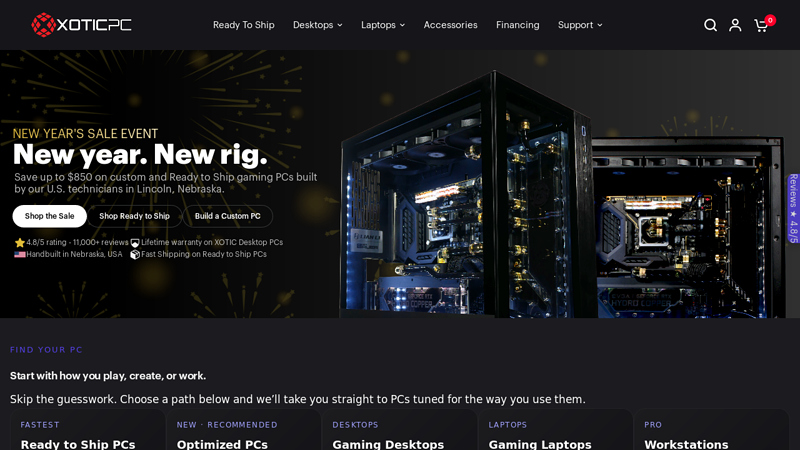
Task: Expand the Laptops dropdown menu
Action: click(x=383, y=25)
